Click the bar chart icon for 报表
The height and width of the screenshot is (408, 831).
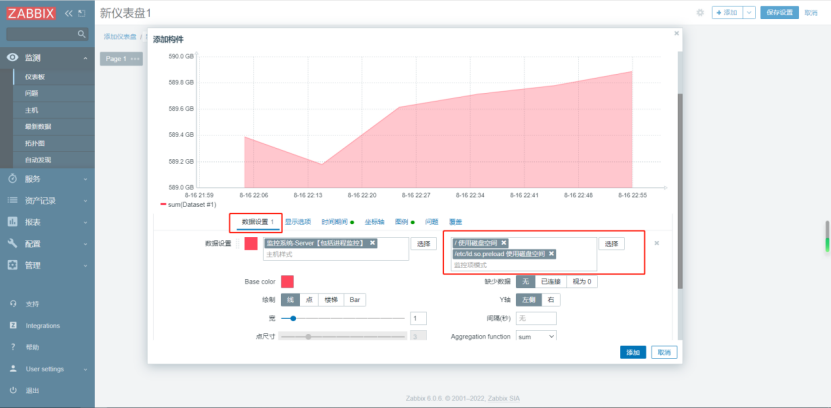click(13, 222)
